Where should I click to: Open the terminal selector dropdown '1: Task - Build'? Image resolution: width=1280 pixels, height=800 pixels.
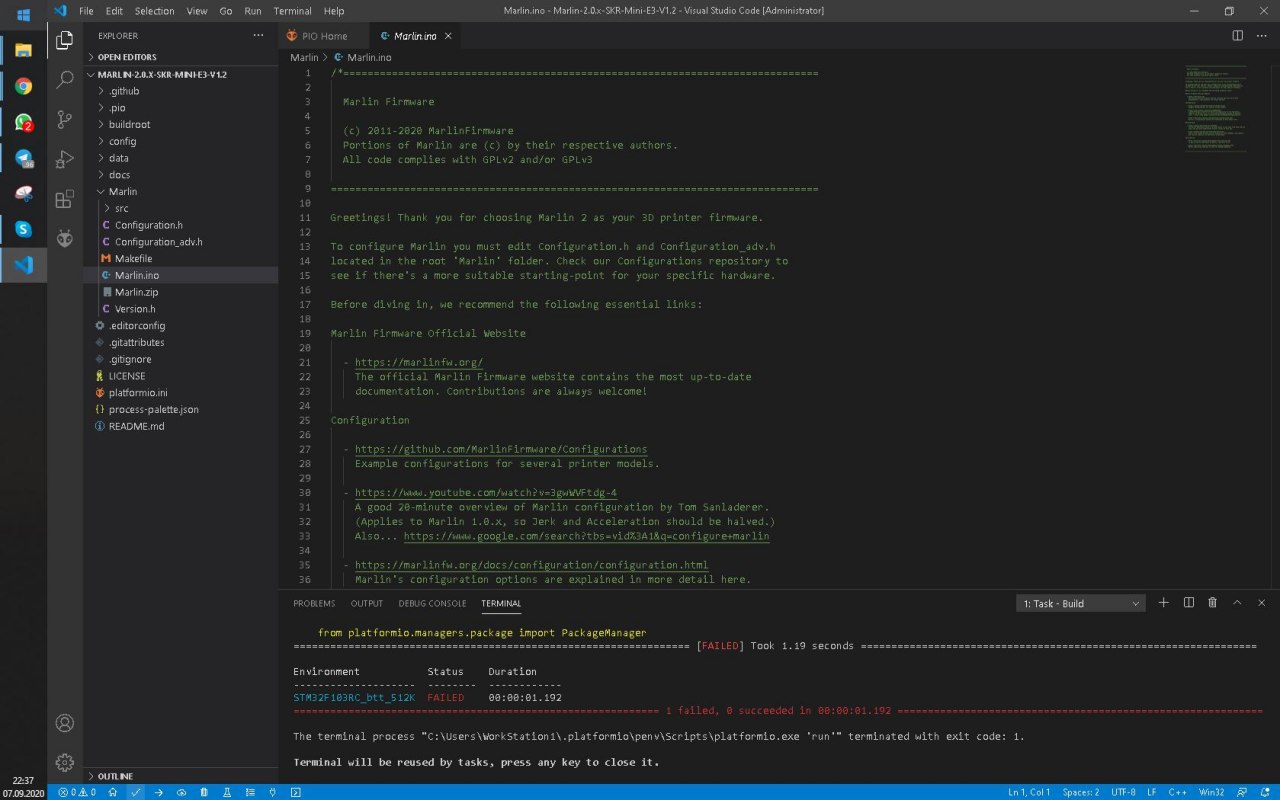coord(1080,603)
